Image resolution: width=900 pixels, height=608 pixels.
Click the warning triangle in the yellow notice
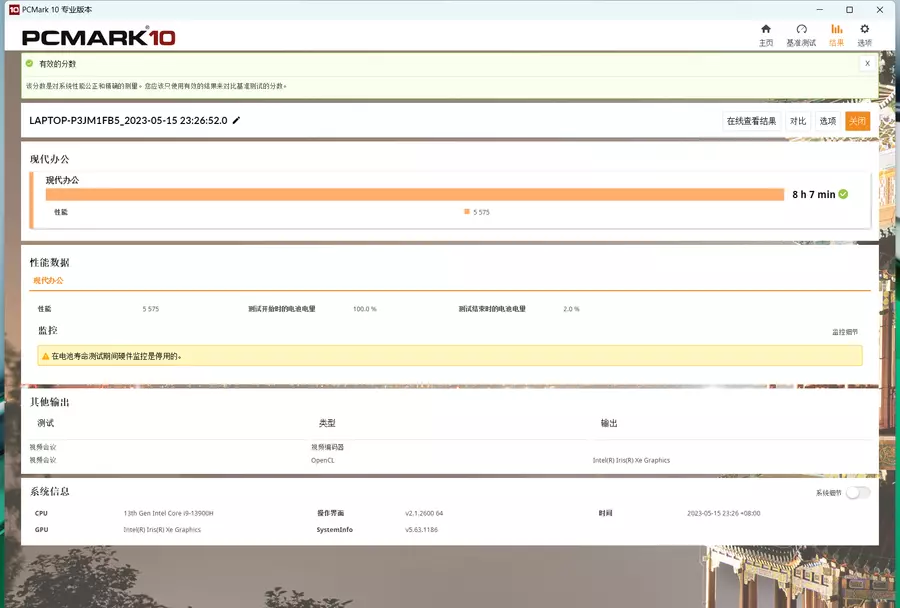(45, 356)
